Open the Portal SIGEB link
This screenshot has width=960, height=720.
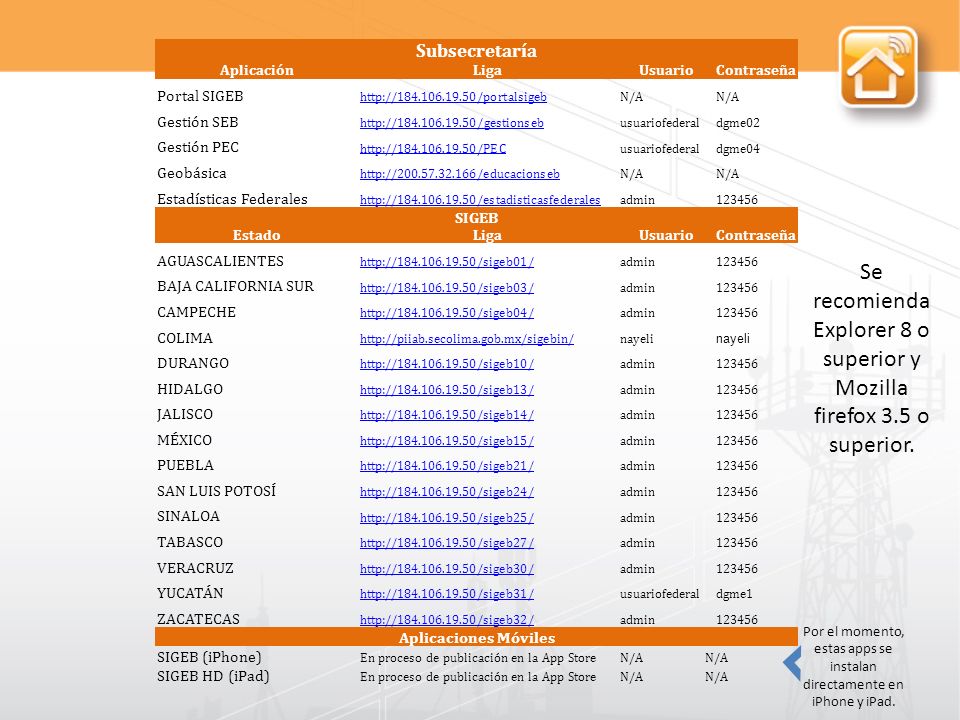click(x=453, y=97)
